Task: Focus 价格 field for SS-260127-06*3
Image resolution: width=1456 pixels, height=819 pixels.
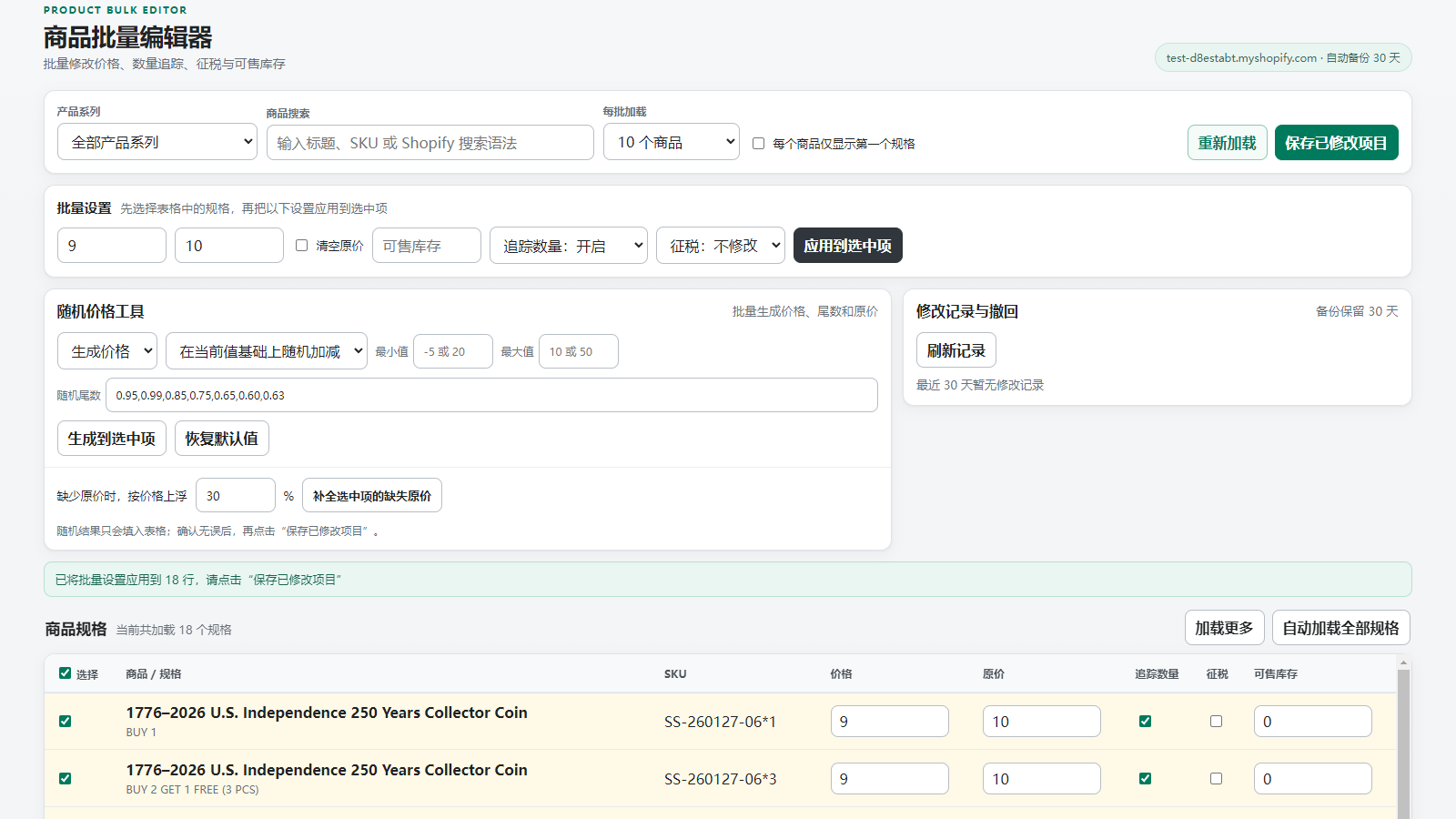Action: [x=890, y=779]
